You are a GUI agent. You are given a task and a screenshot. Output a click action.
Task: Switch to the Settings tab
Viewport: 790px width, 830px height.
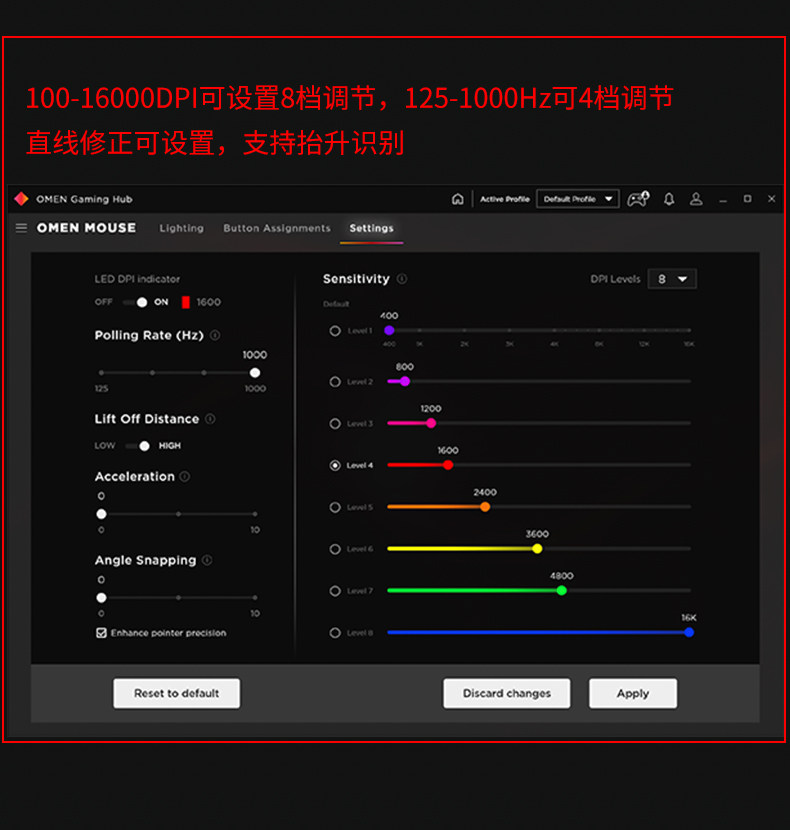[371, 228]
